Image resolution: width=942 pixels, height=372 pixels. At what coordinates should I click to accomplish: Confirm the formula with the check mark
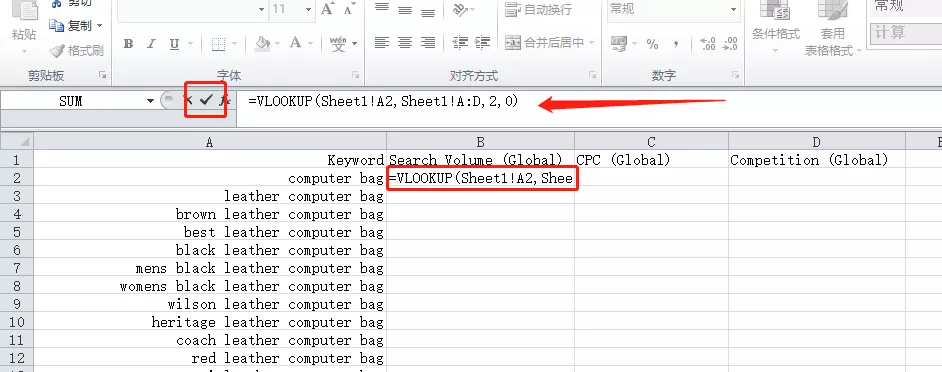coord(206,101)
